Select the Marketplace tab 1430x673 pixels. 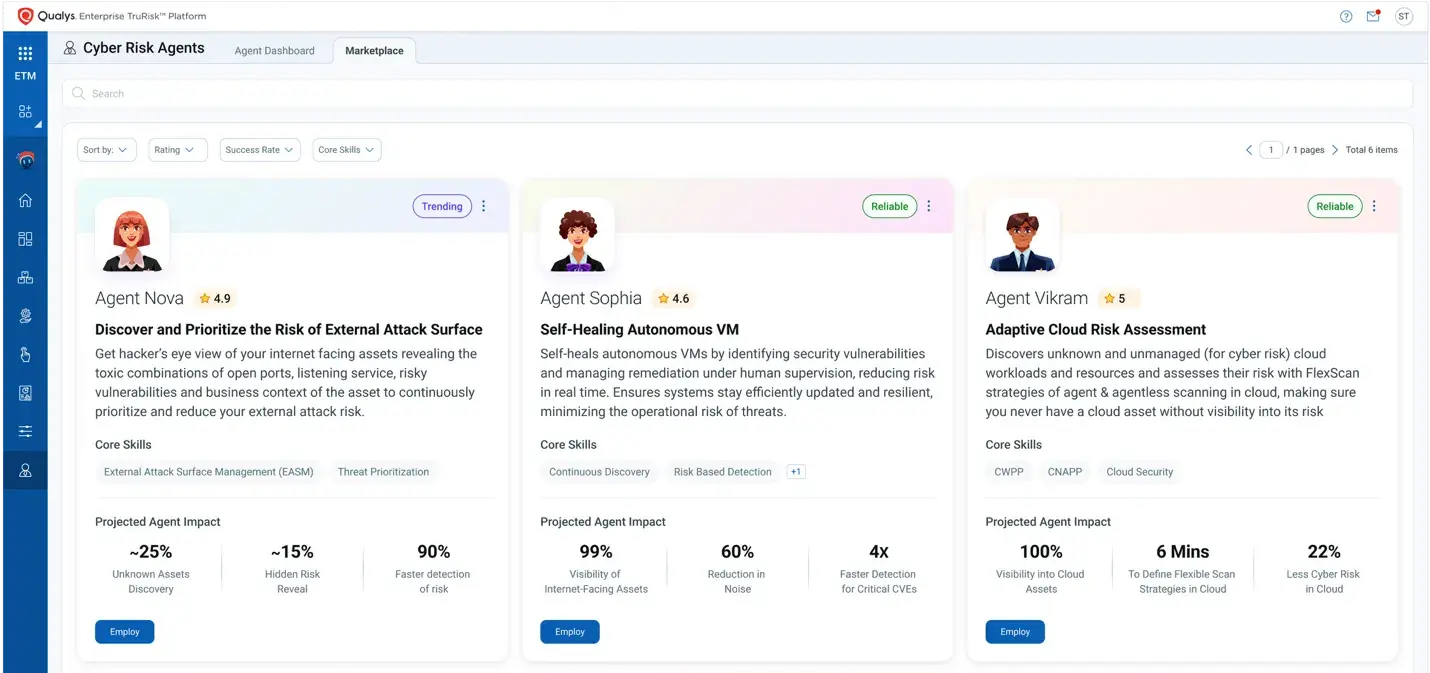(x=374, y=51)
